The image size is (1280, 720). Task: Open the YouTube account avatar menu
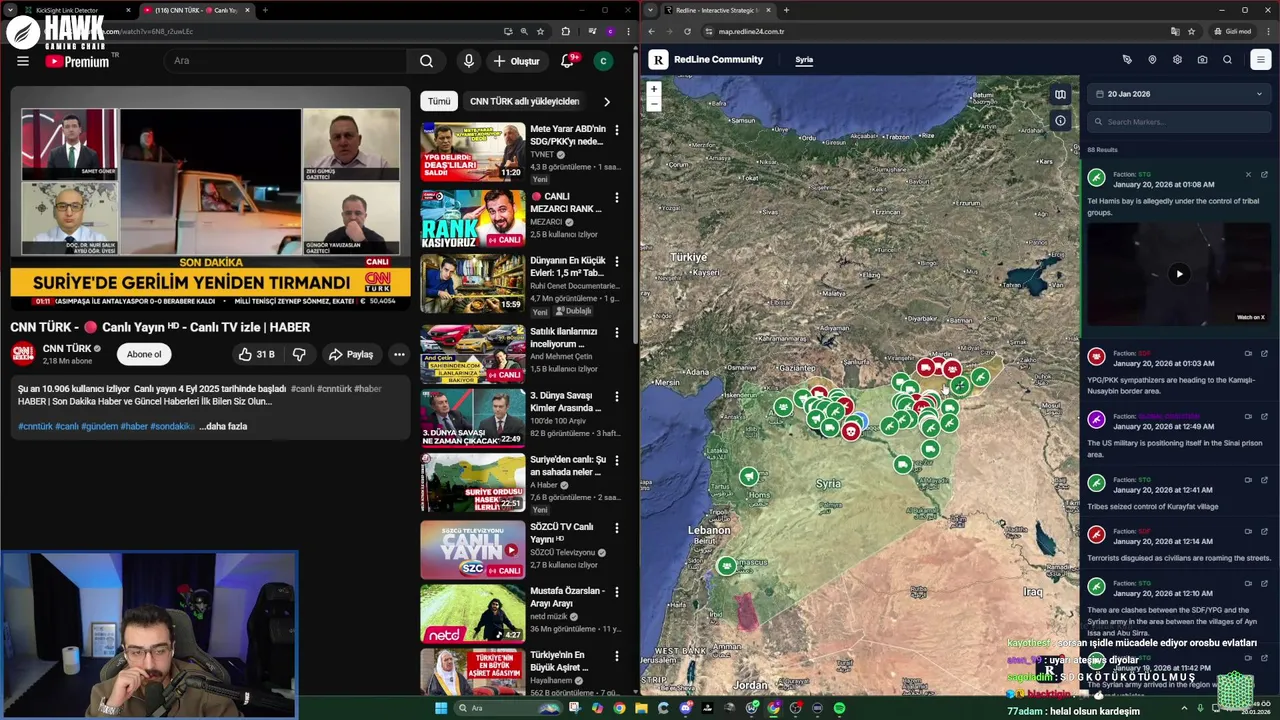coord(603,61)
